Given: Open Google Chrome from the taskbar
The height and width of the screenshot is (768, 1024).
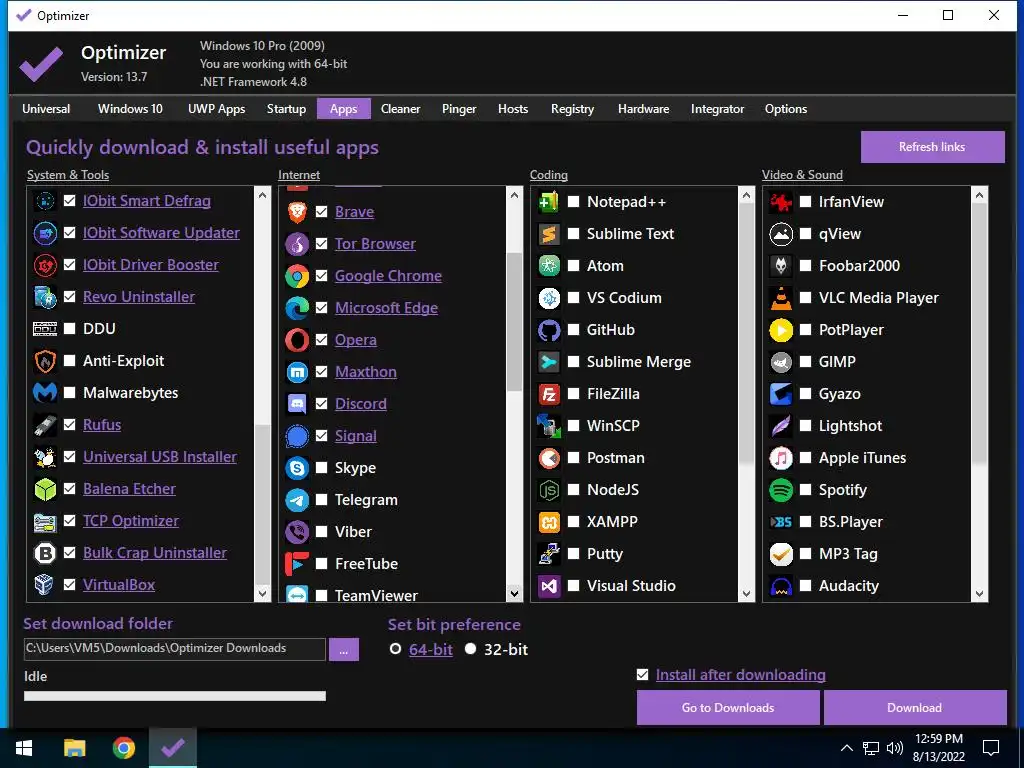Looking at the screenshot, I should pos(123,748).
